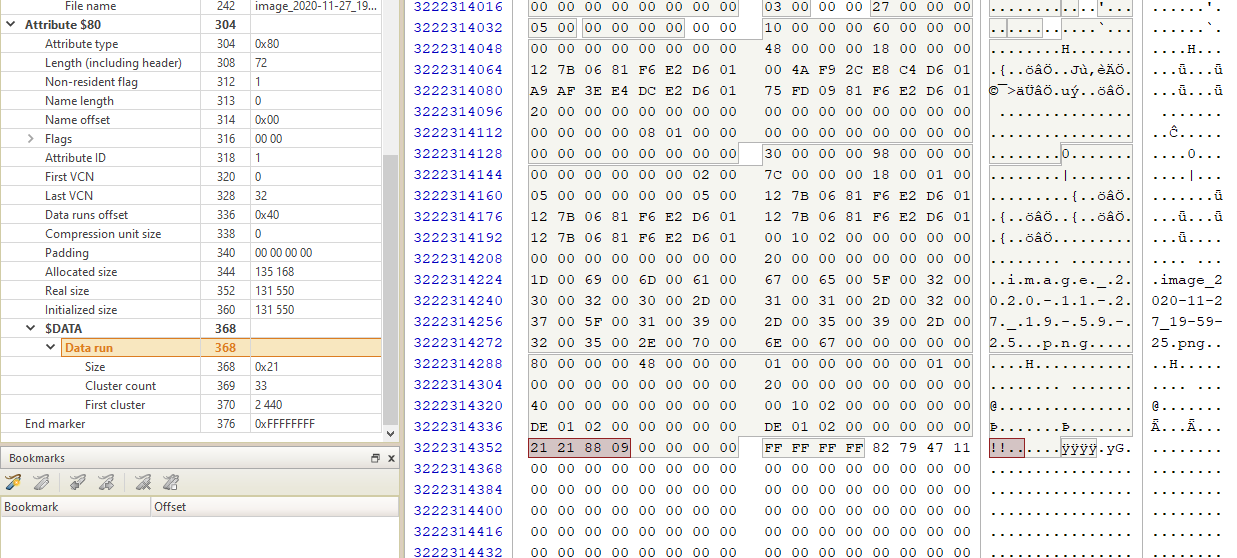
Task: Click the highlighted '!!..' ASCII text
Action: click(x=1006, y=447)
